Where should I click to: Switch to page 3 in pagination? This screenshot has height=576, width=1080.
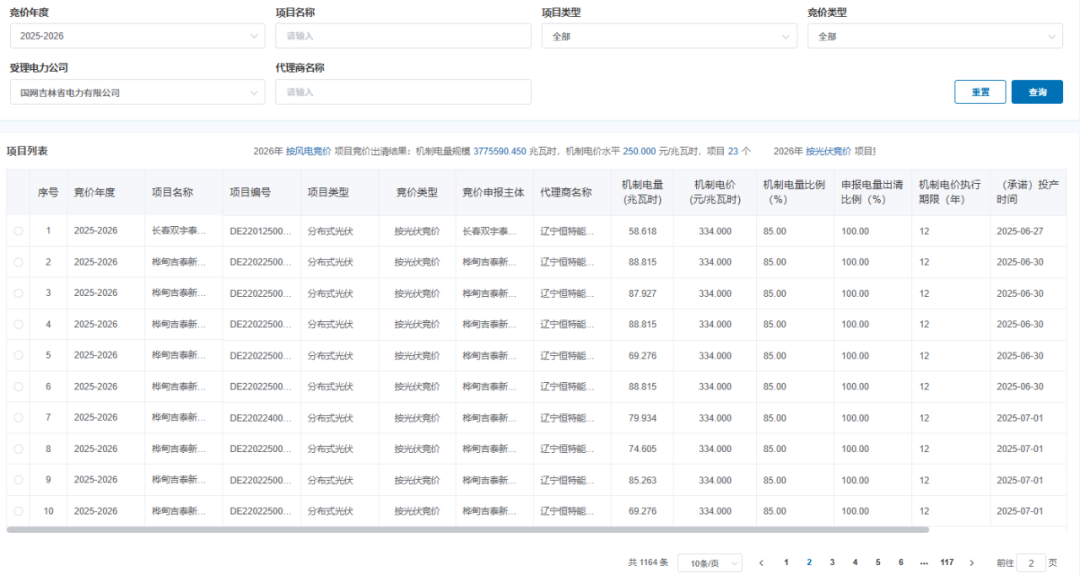pos(832,562)
